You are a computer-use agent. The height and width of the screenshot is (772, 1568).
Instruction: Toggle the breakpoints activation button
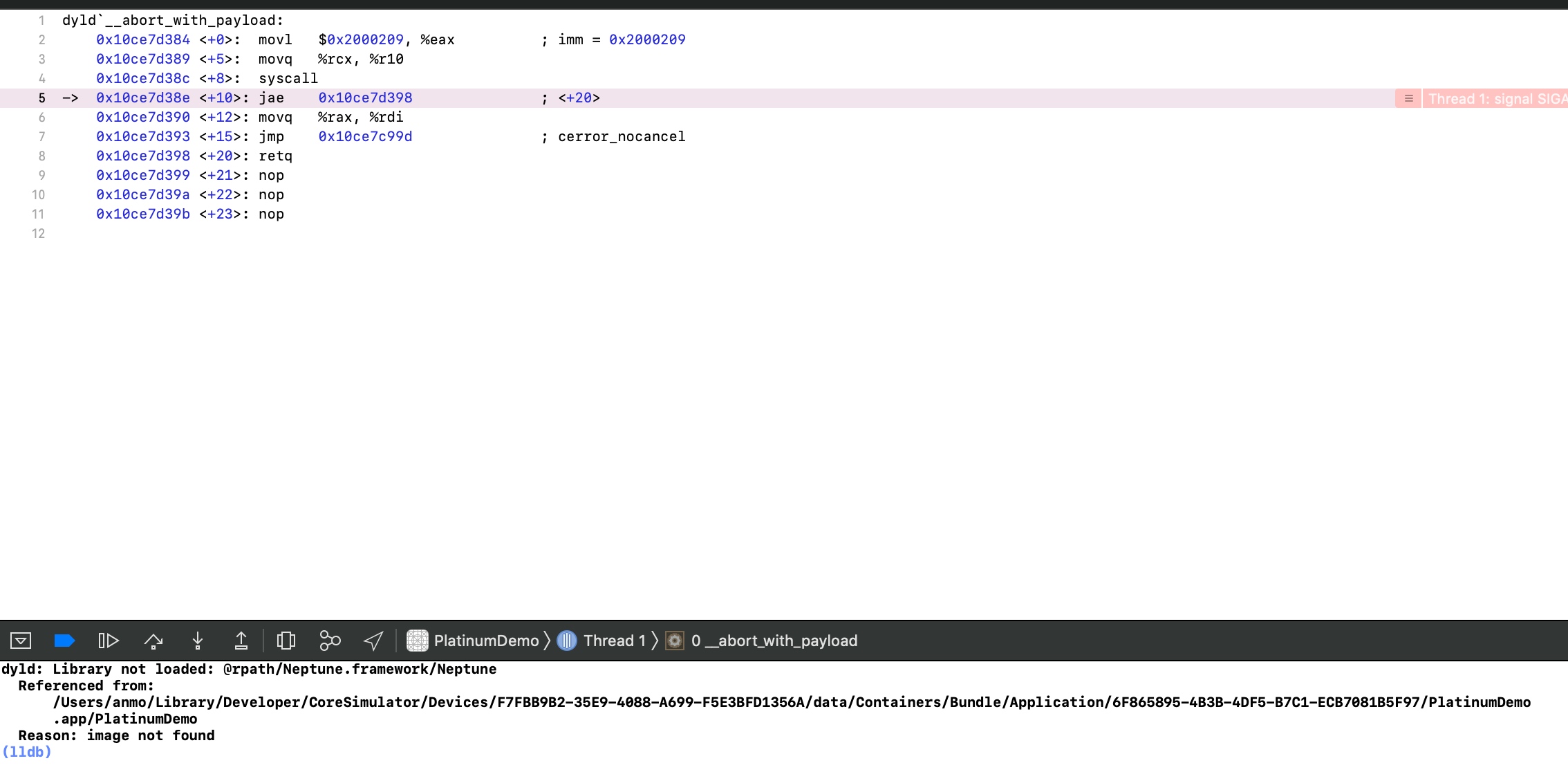click(64, 641)
